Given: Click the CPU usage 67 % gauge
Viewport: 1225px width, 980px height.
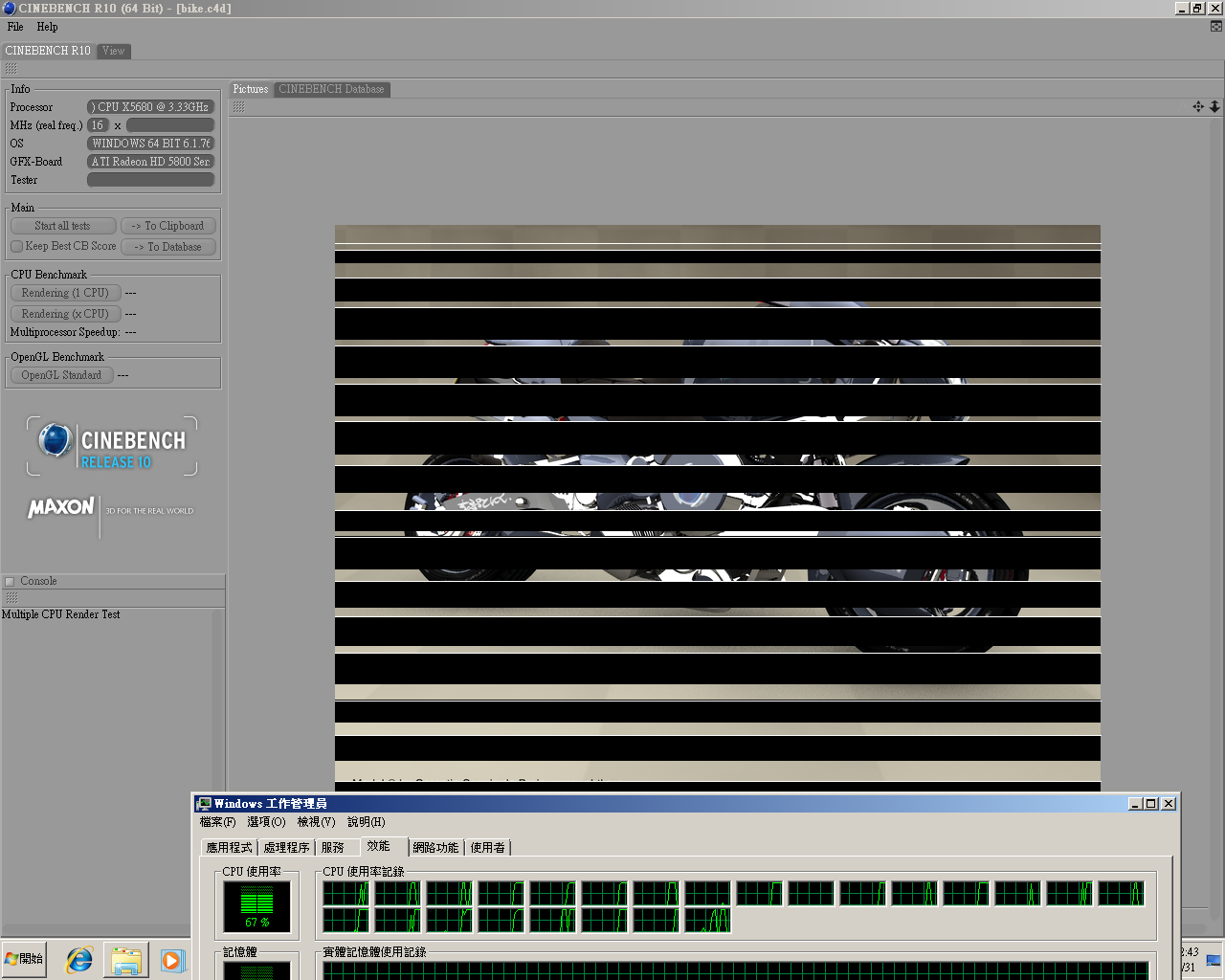Looking at the screenshot, I should click(256, 907).
